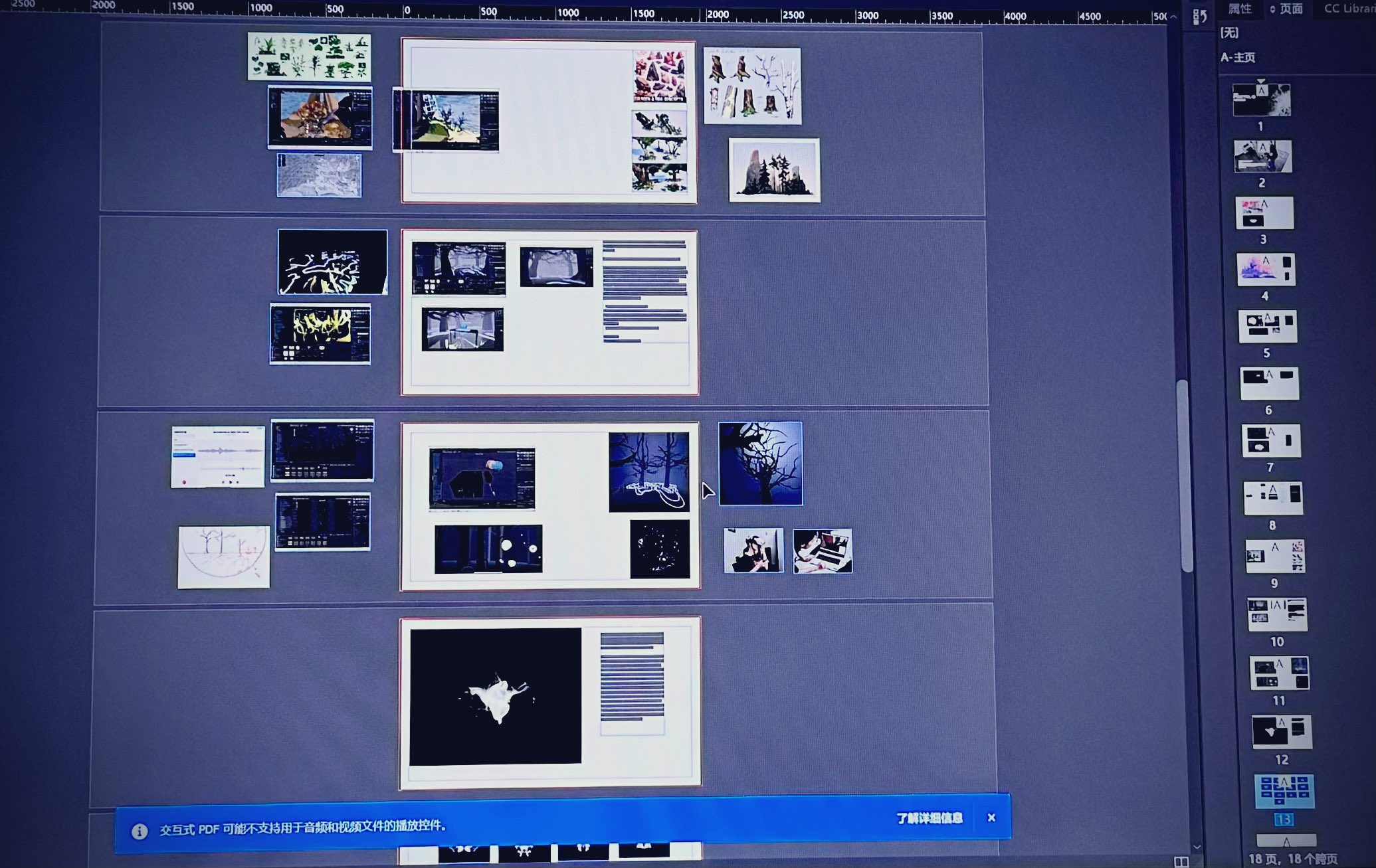Switch to the CC Libraries tab

tap(1349, 9)
